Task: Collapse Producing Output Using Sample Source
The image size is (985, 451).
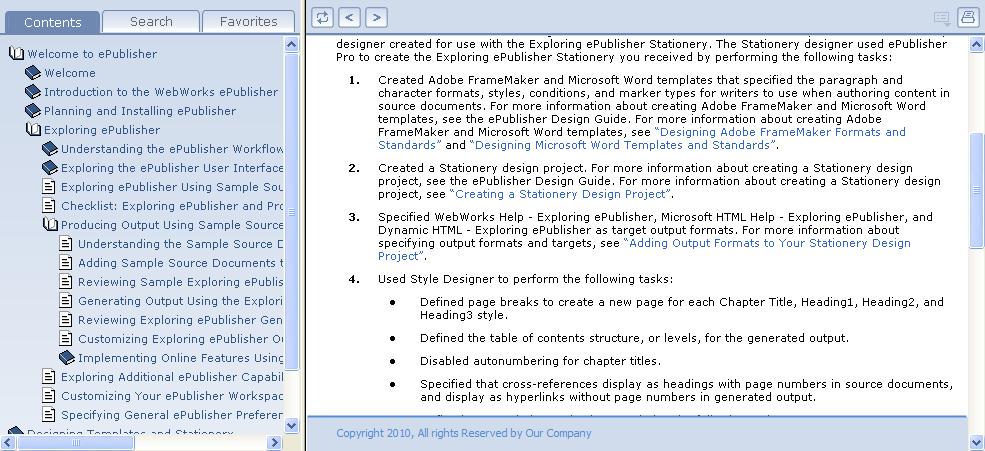Action: [x=50, y=225]
